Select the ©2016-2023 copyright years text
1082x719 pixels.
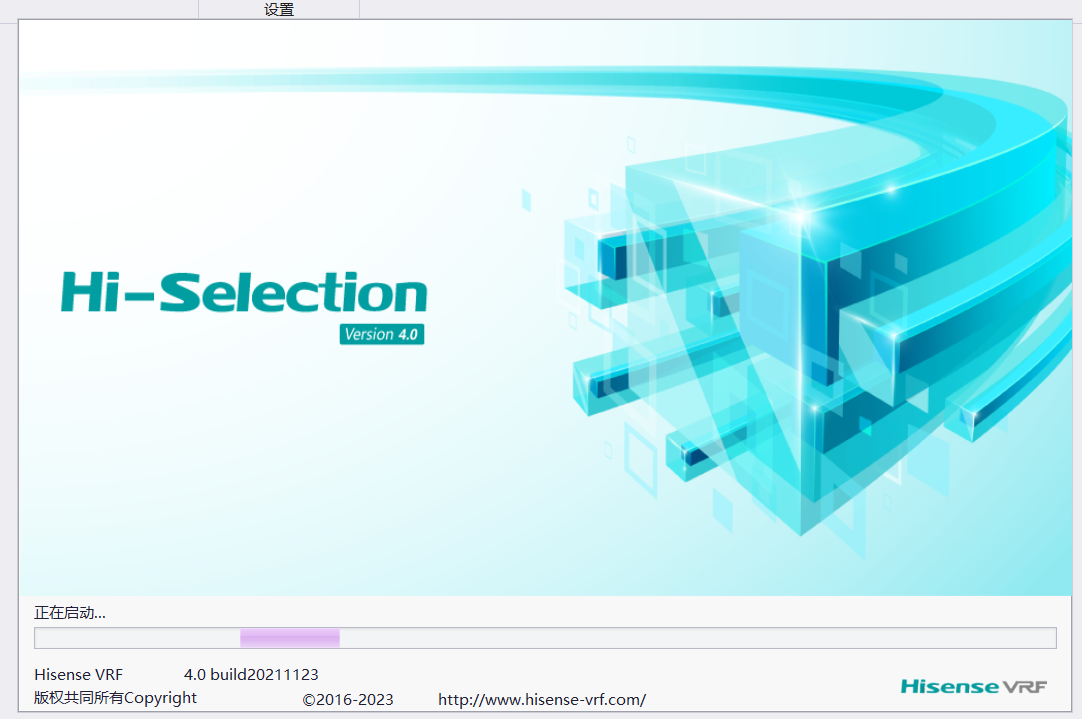pos(348,700)
